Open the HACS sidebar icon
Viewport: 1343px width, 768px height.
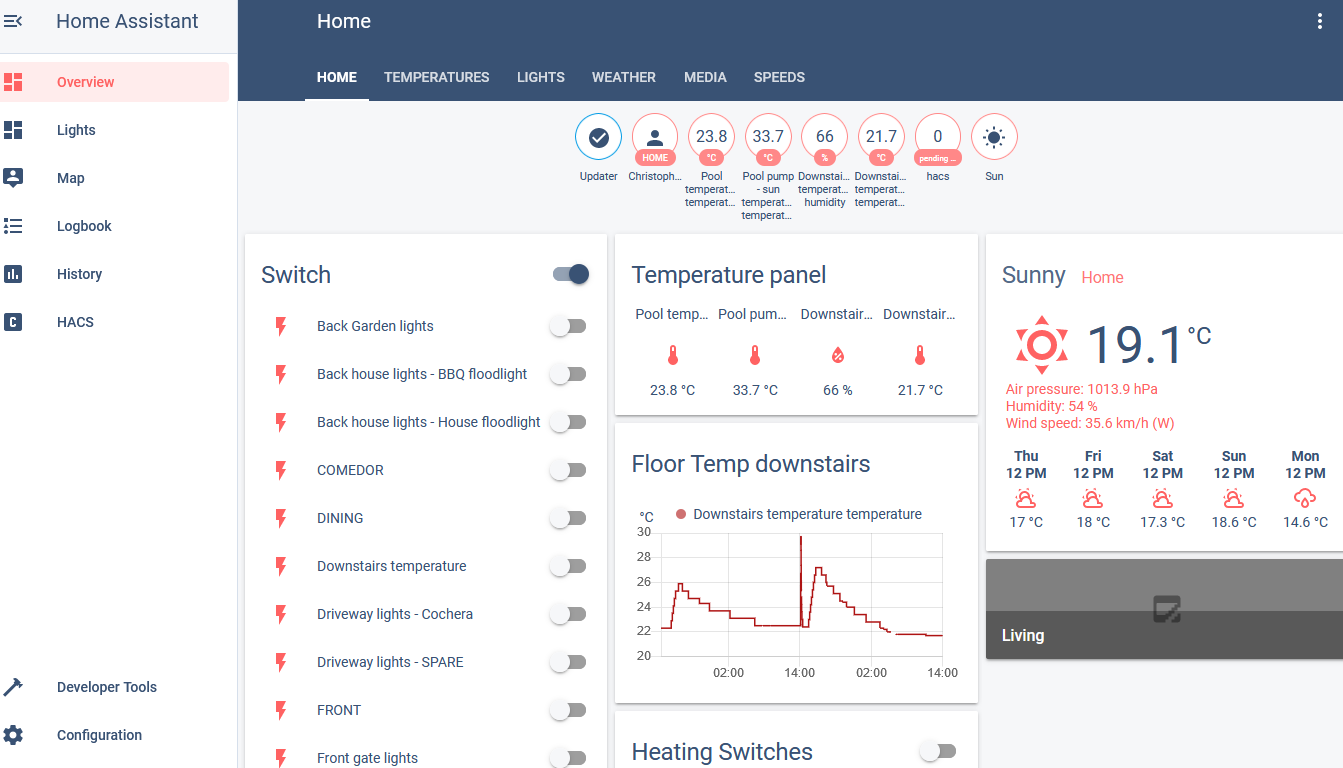[x=13, y=322]
